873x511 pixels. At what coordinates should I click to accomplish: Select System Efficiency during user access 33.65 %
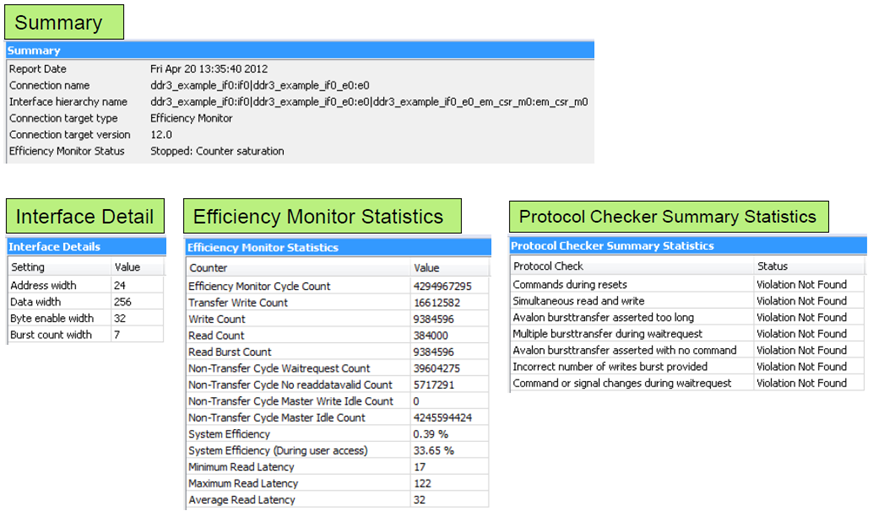(434, 450)
